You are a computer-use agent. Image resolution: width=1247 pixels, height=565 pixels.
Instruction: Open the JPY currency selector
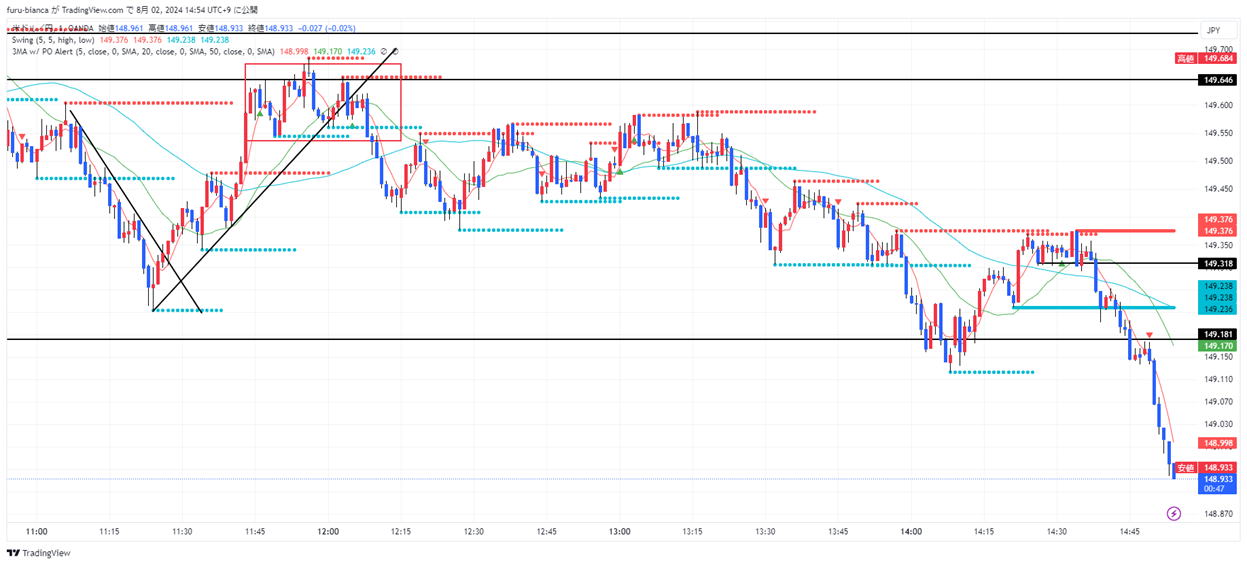[x=1214, y=31]
